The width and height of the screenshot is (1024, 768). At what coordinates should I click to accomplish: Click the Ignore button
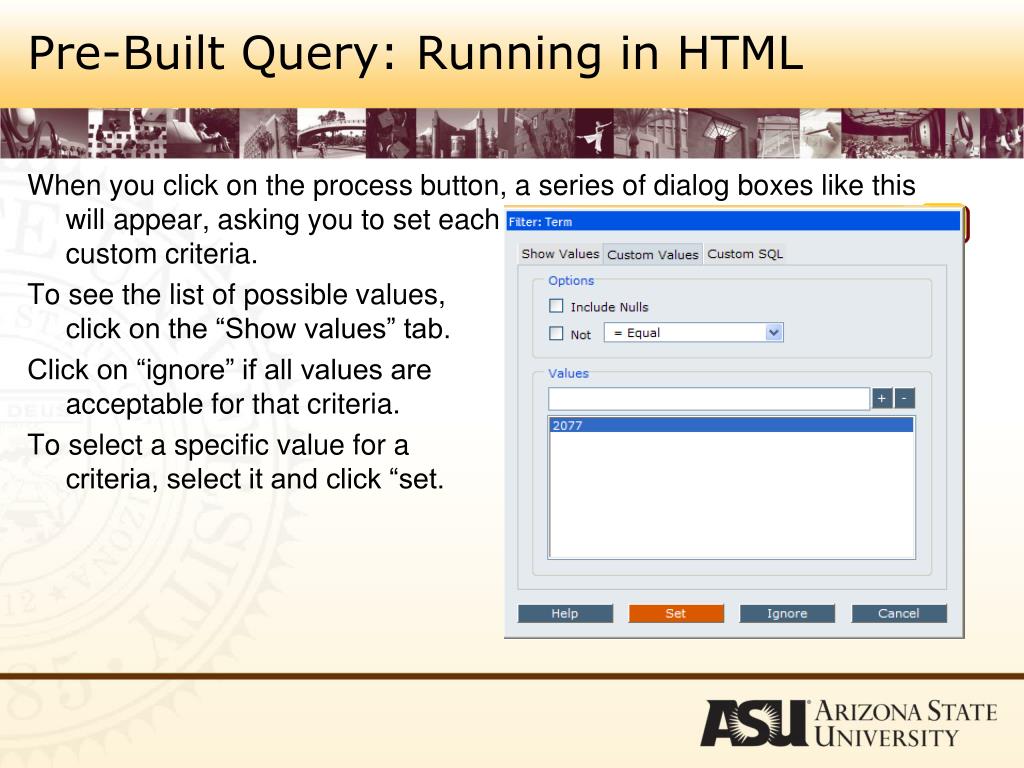coord(787,613)
